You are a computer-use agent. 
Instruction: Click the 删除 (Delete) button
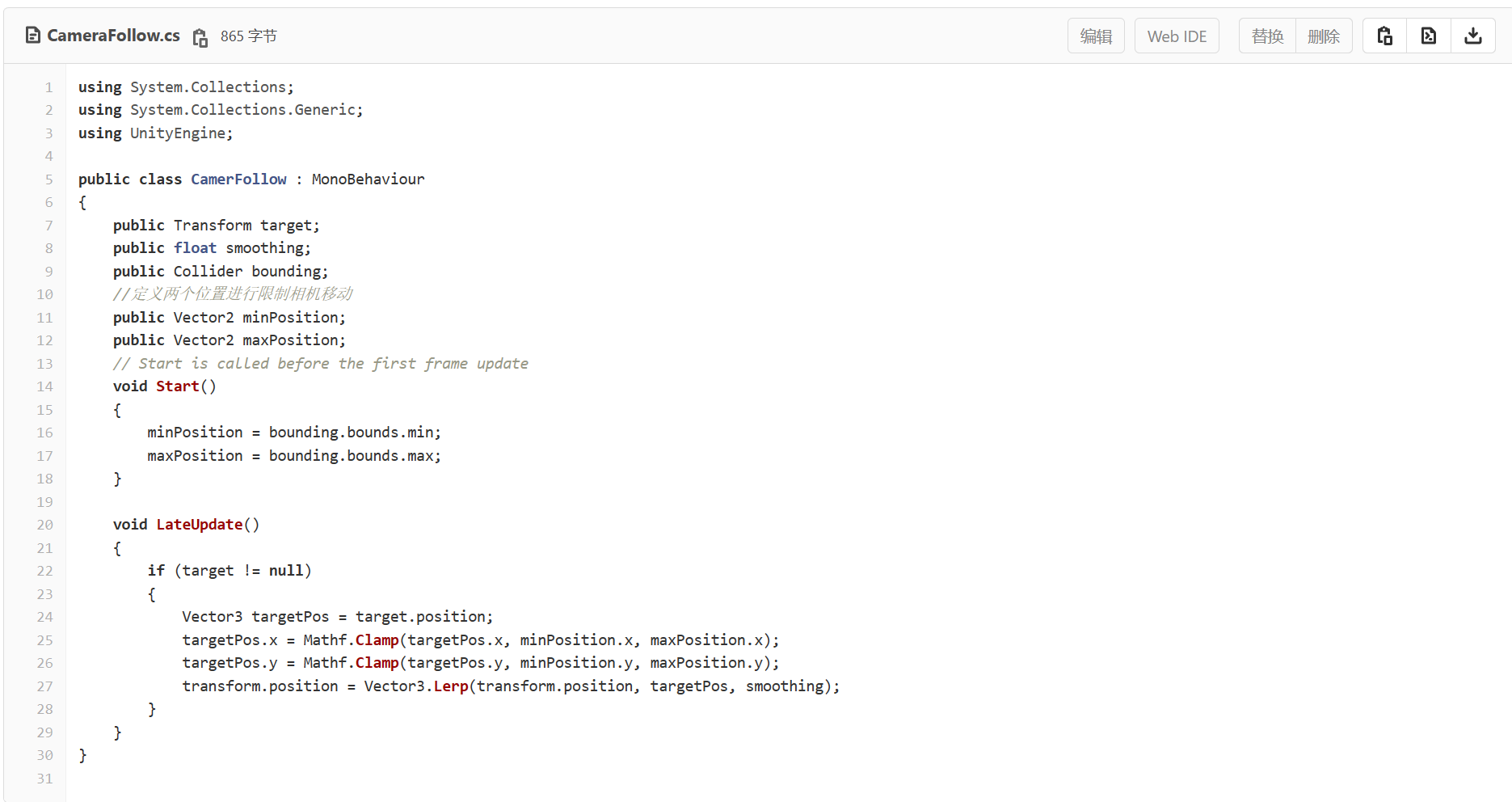[x=1323, y=36]
